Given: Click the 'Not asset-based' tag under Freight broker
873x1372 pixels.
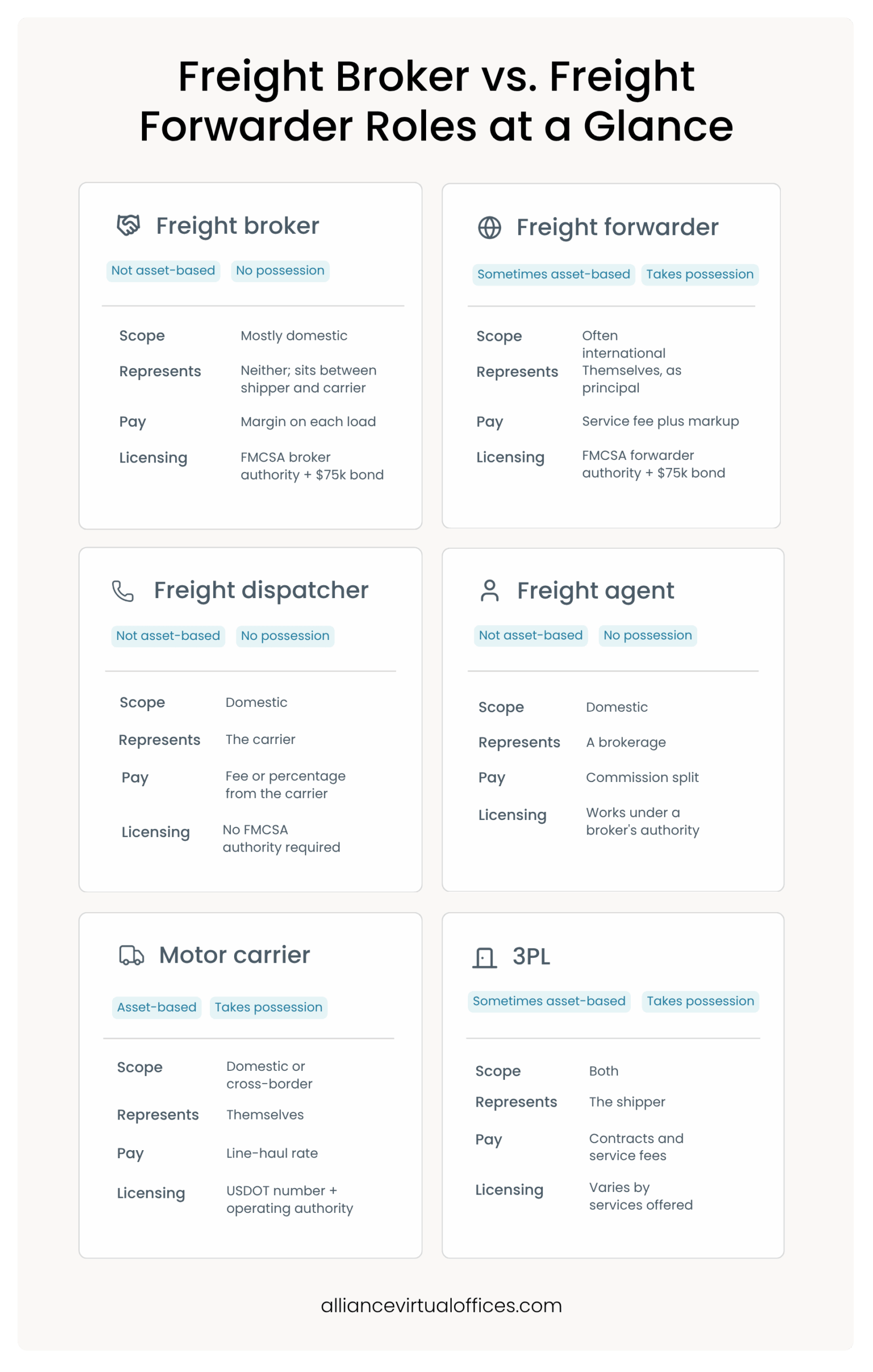Looking at the screenshot, I should tap(163, 271).
